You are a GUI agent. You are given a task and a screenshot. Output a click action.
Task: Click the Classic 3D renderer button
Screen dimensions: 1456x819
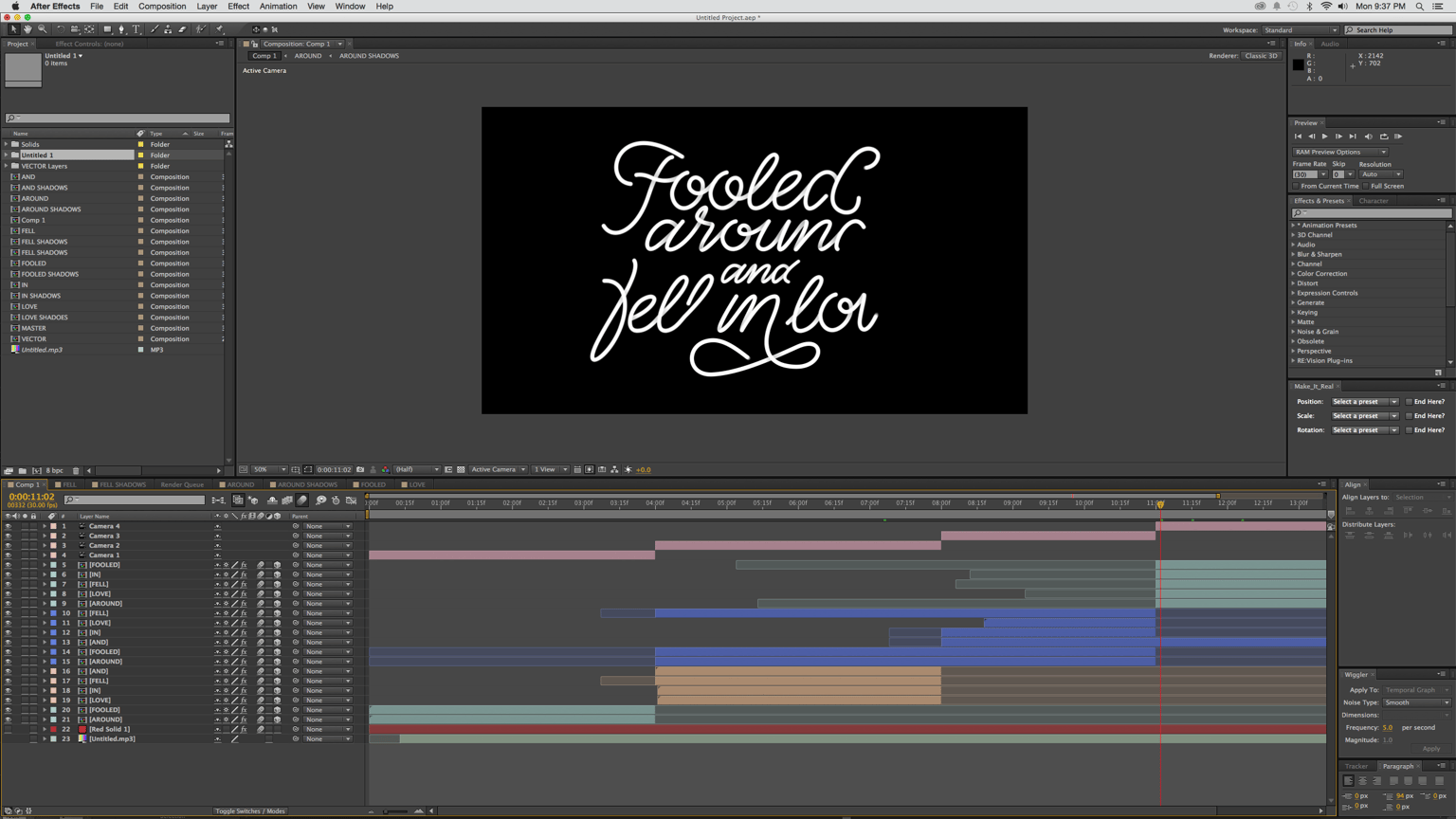1261,56
